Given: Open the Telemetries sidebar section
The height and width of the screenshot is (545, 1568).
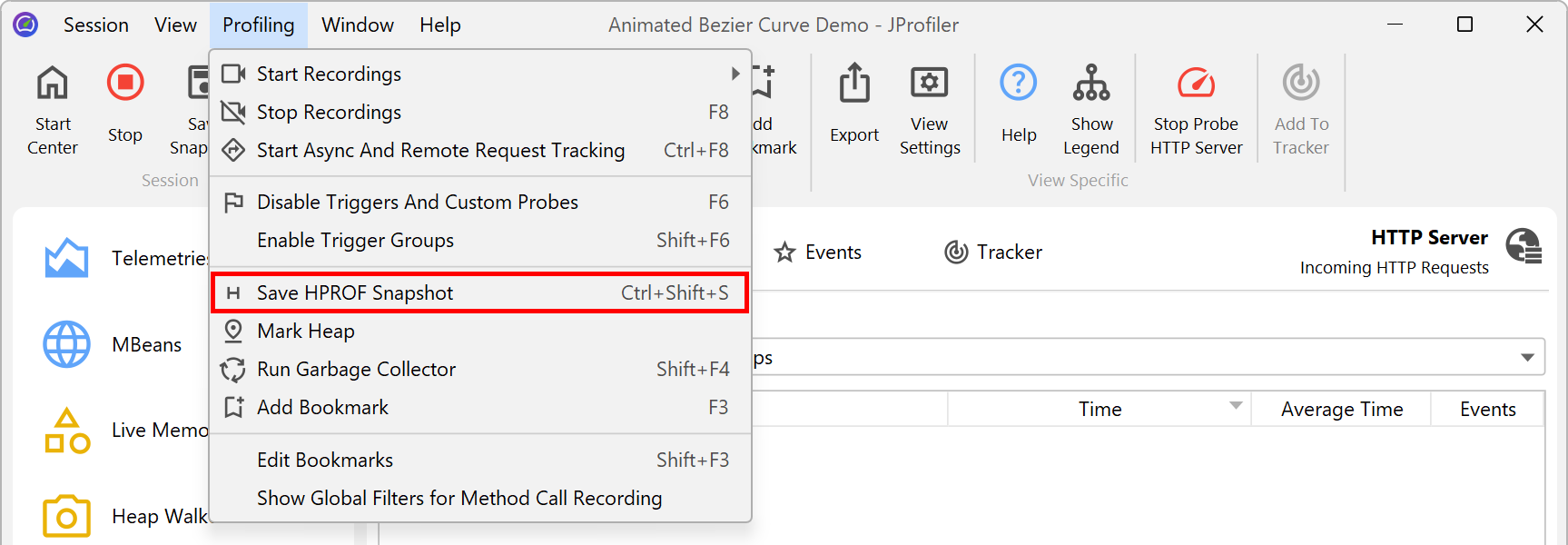Looking at the screenshot, I should pos(67,258).
